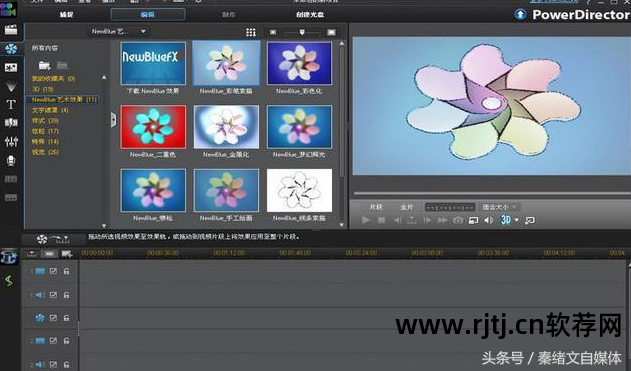Click the preview Play button
This screenshot has width=631, height=371.
365,220
